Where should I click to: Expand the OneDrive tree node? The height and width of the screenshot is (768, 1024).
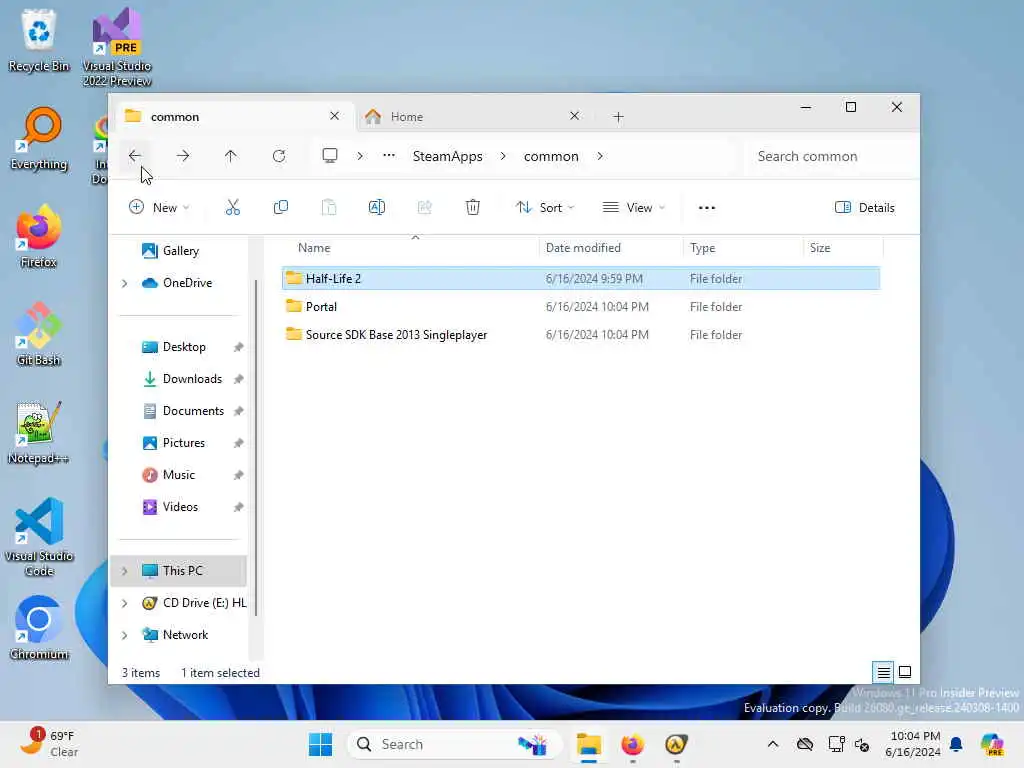coord(125,283)
